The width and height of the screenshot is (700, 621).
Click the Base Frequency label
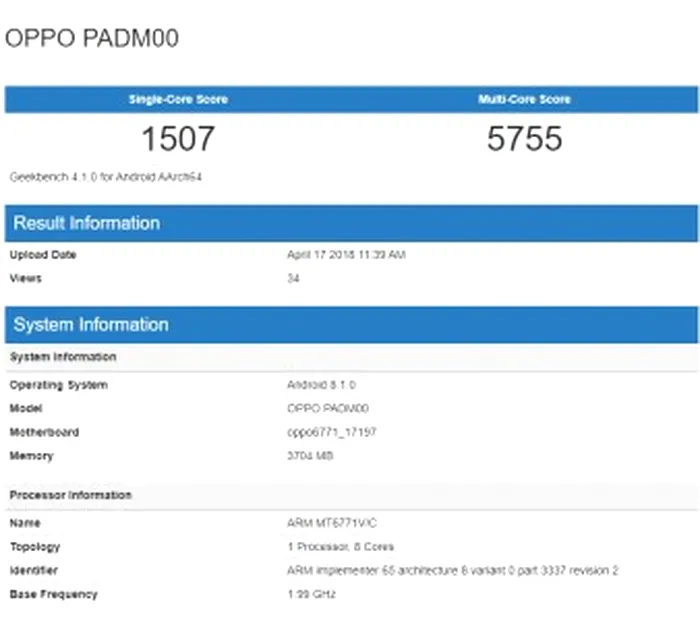(54, 594)
